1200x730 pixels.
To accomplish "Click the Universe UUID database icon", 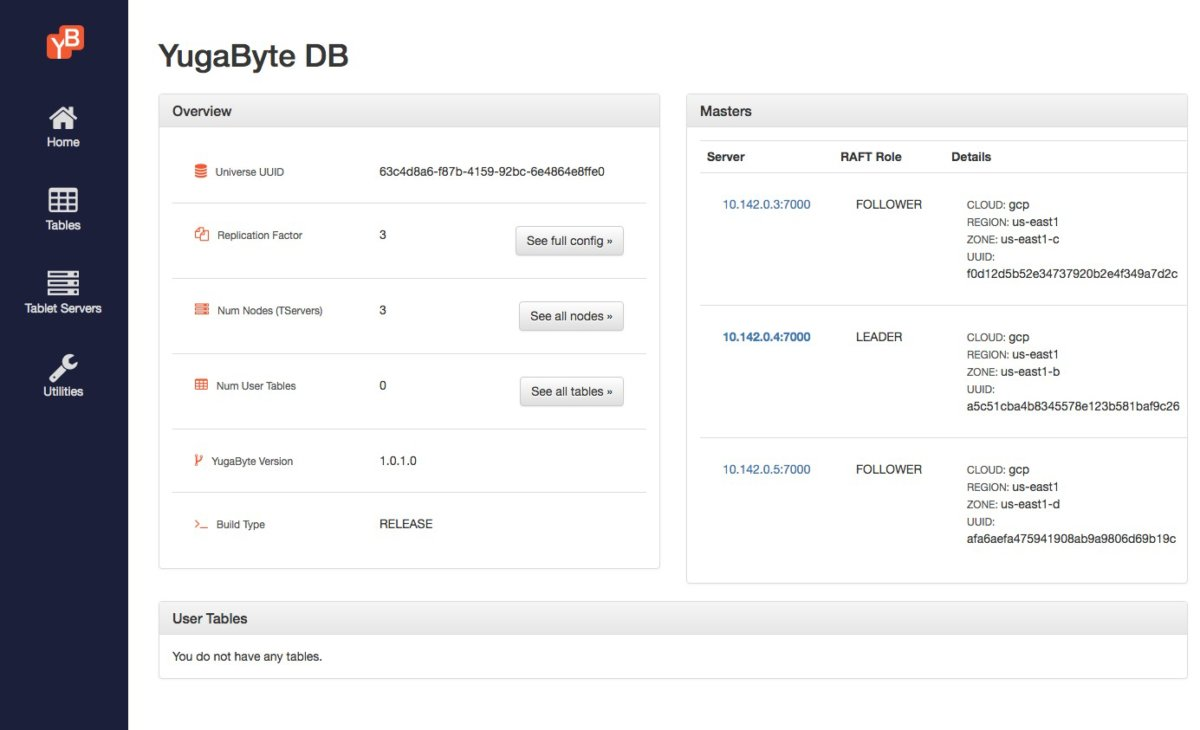I will pyautogui.click(x=201, y=172).
